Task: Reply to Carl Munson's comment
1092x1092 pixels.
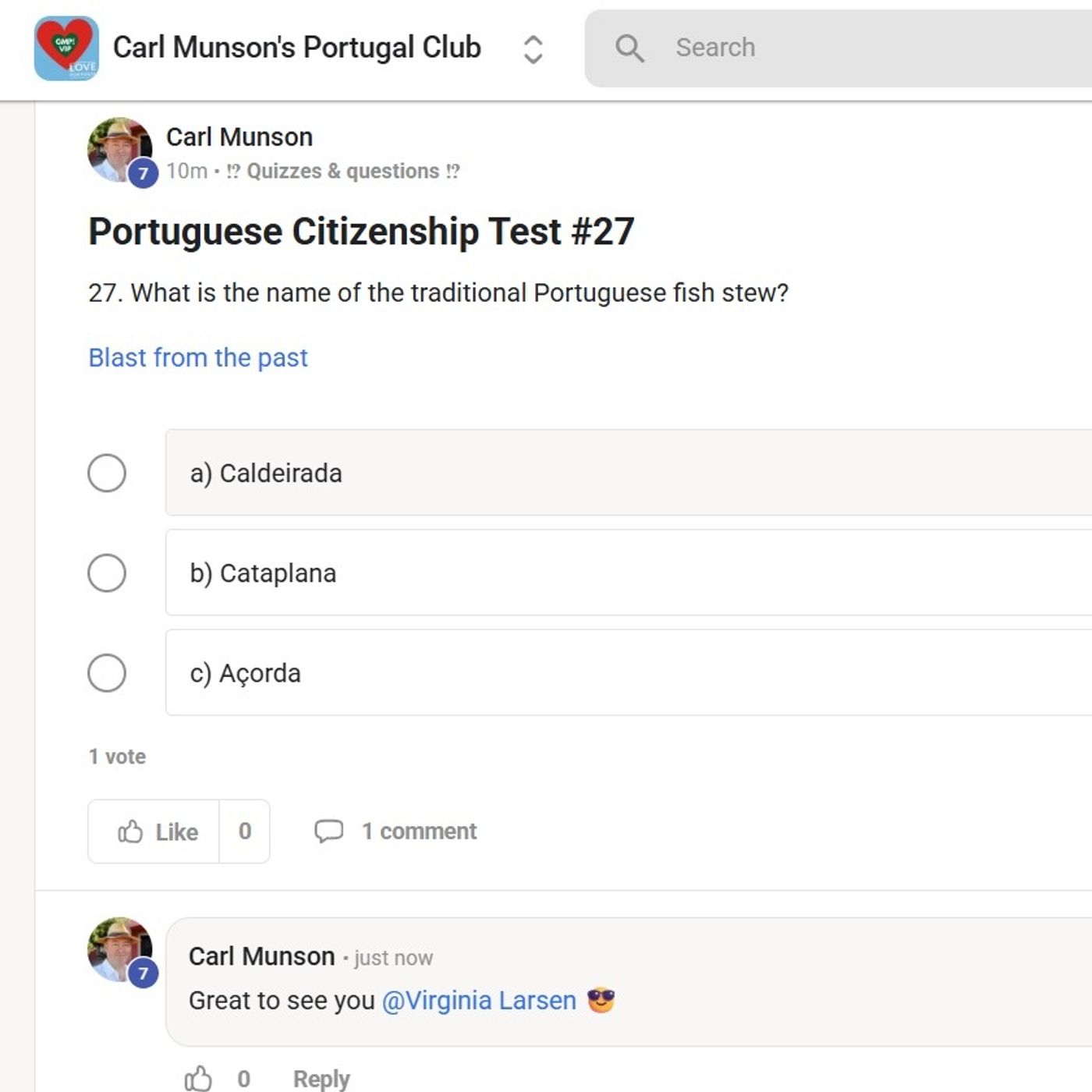Action: 321,1079
